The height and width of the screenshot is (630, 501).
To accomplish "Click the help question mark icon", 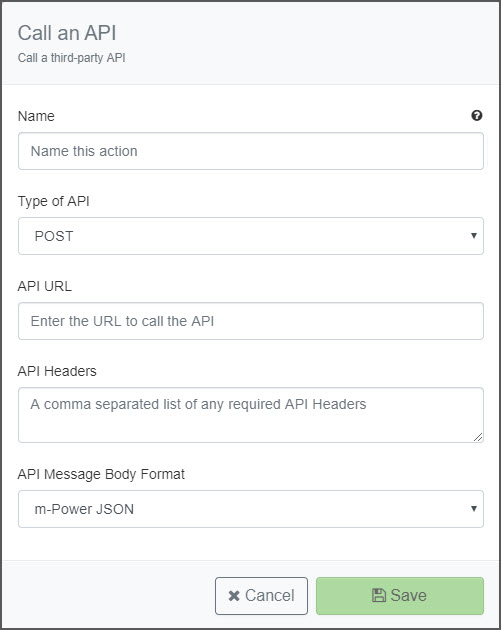I will 476,116.
